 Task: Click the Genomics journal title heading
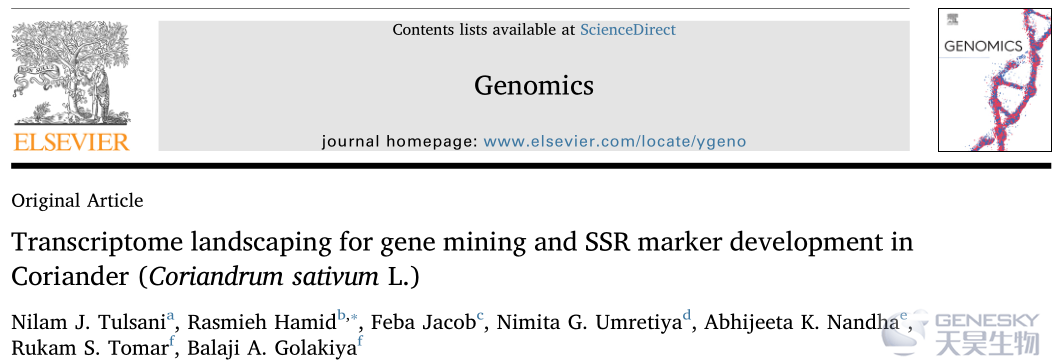pyautogui.click(x=534, y=85)
